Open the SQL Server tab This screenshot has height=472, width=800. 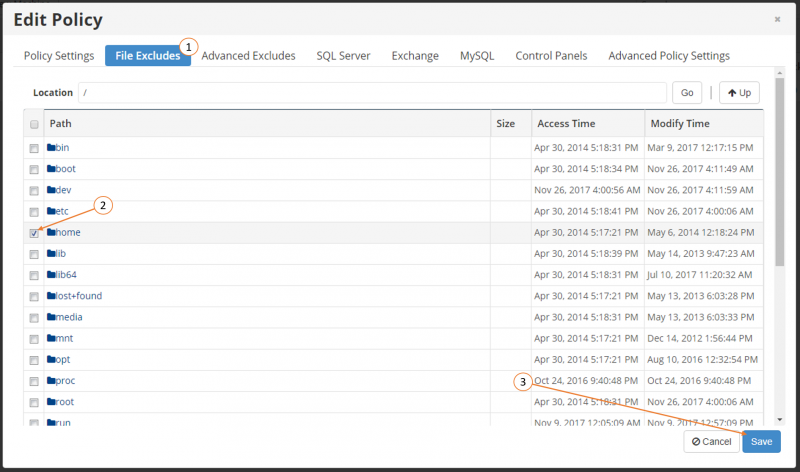point(343,56)
